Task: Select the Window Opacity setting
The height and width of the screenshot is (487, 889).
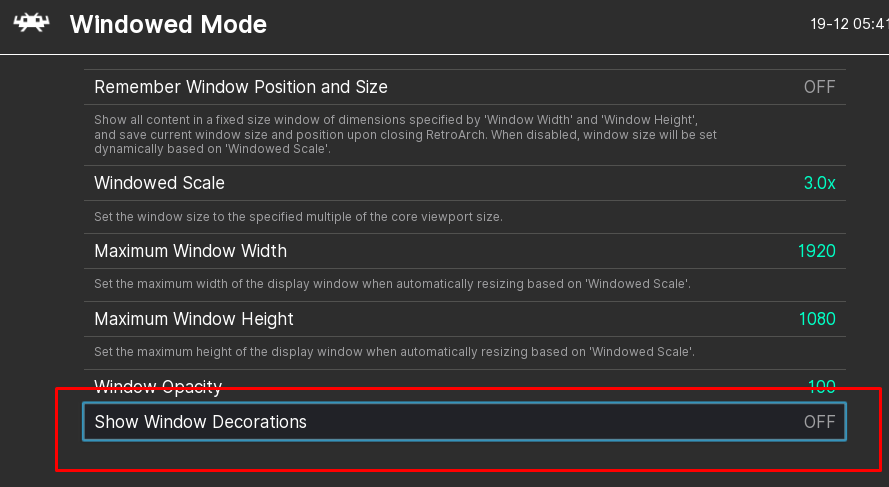Action: pyautogui.click(x=465, y=386)
